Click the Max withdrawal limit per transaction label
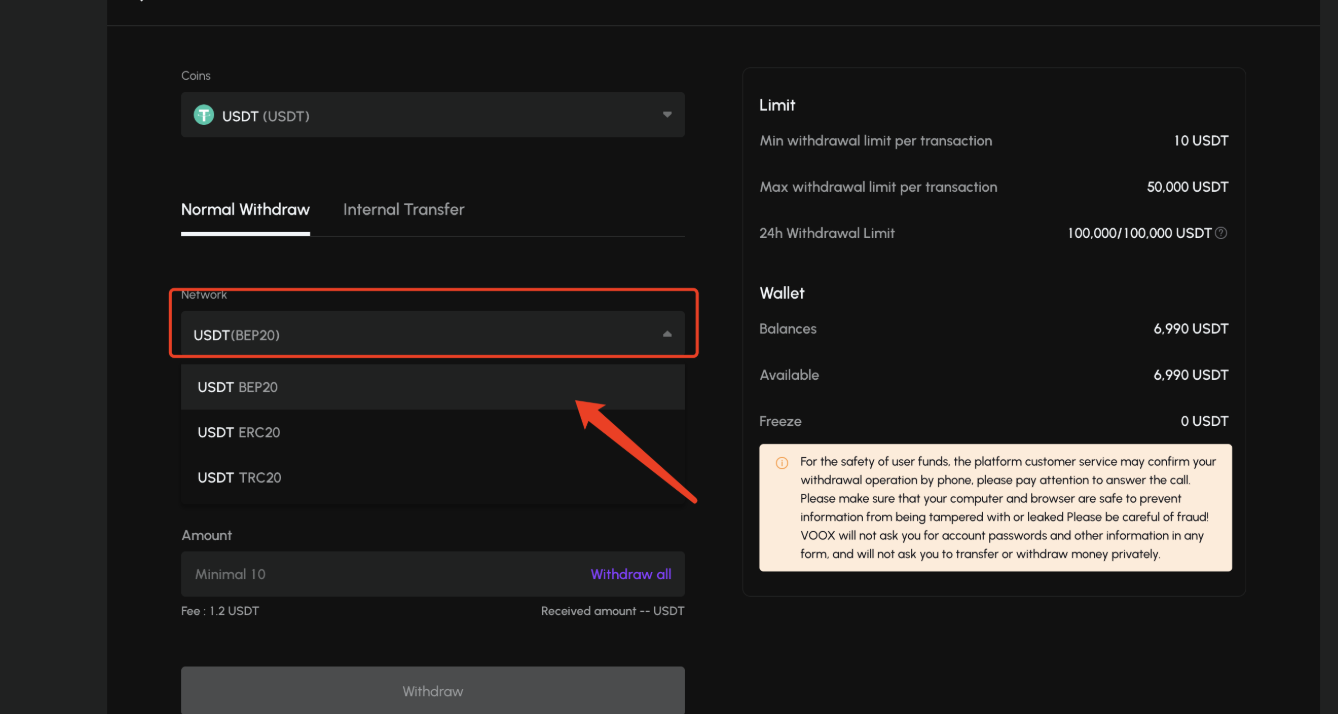Screen dimensions: 1338x714 (x=878, y=187)
